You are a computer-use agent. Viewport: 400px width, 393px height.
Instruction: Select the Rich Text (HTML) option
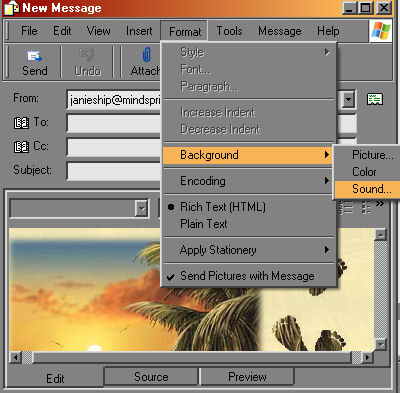[x=249, y=207]
